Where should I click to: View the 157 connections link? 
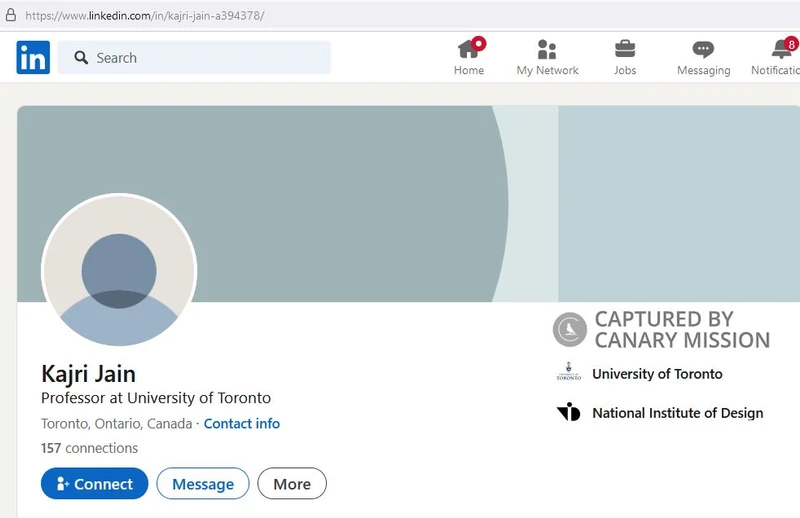[x=89, y=448]
